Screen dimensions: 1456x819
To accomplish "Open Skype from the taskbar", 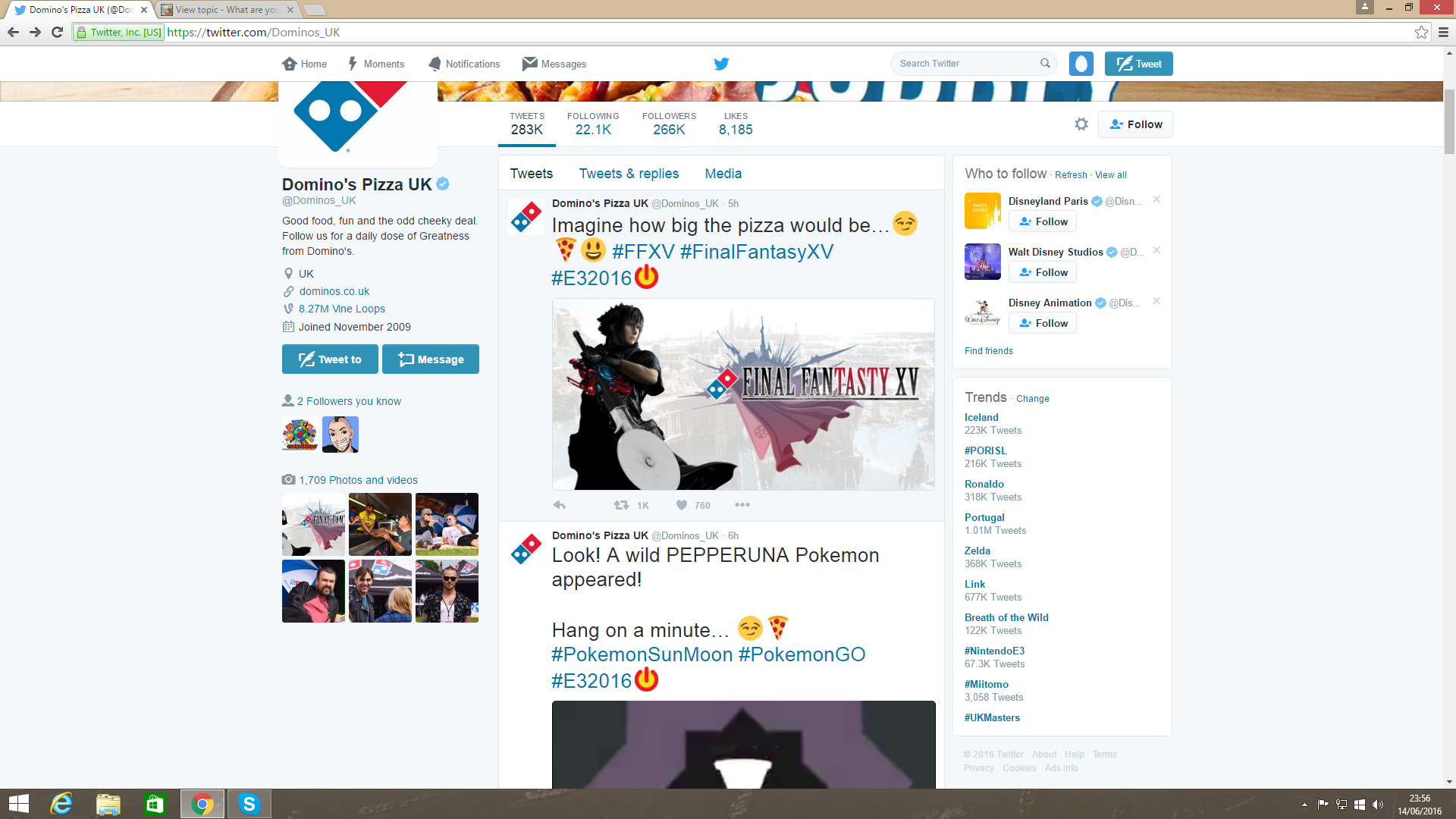I will (249, 804).
